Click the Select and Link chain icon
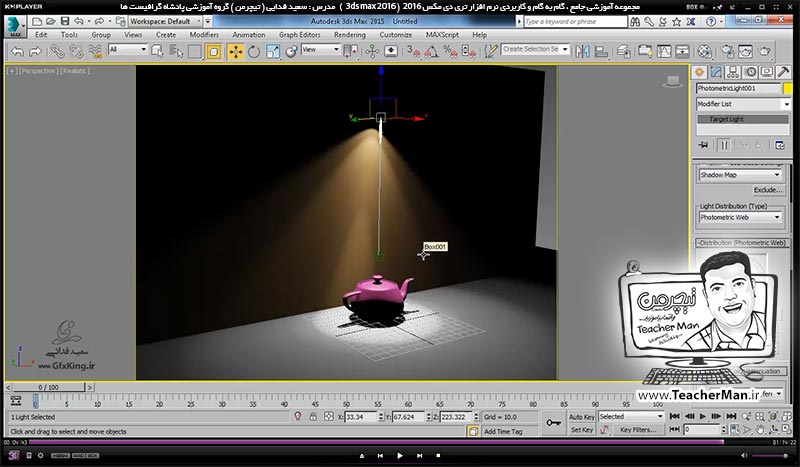 click(x=57, y=51)
